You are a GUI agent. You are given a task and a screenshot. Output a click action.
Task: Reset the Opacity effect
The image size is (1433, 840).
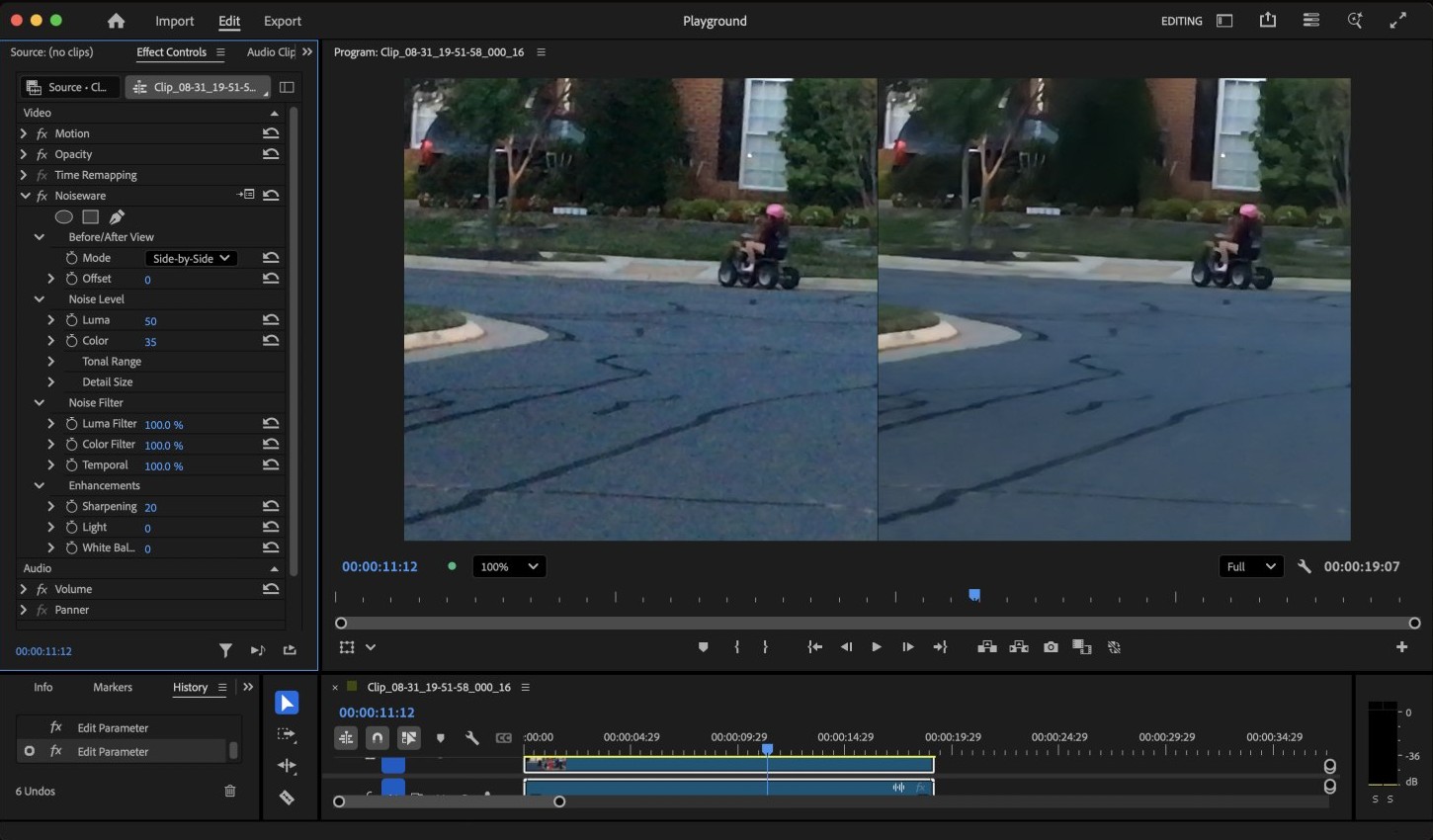click(x=270, y=154)
